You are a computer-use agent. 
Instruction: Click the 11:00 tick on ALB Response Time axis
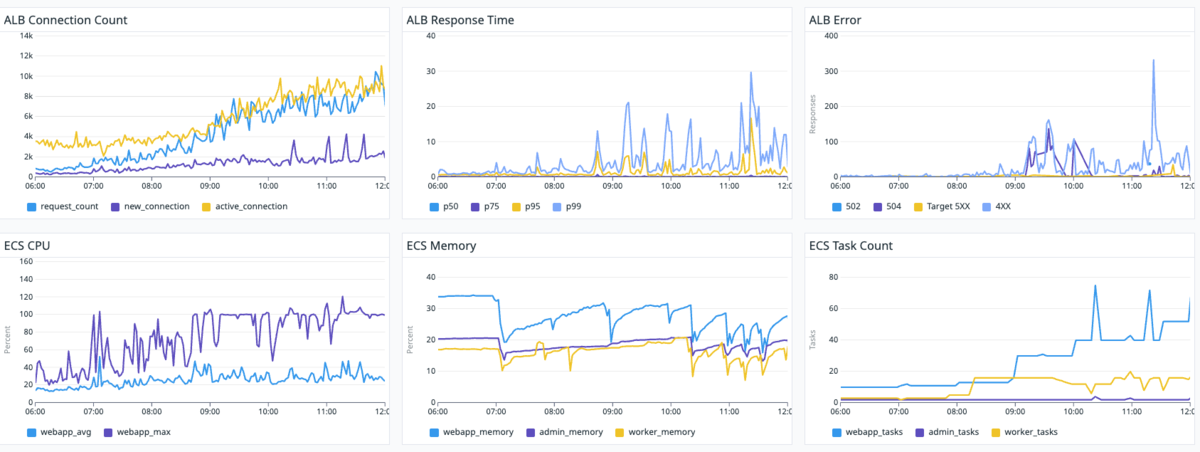[x=729, y=185]
